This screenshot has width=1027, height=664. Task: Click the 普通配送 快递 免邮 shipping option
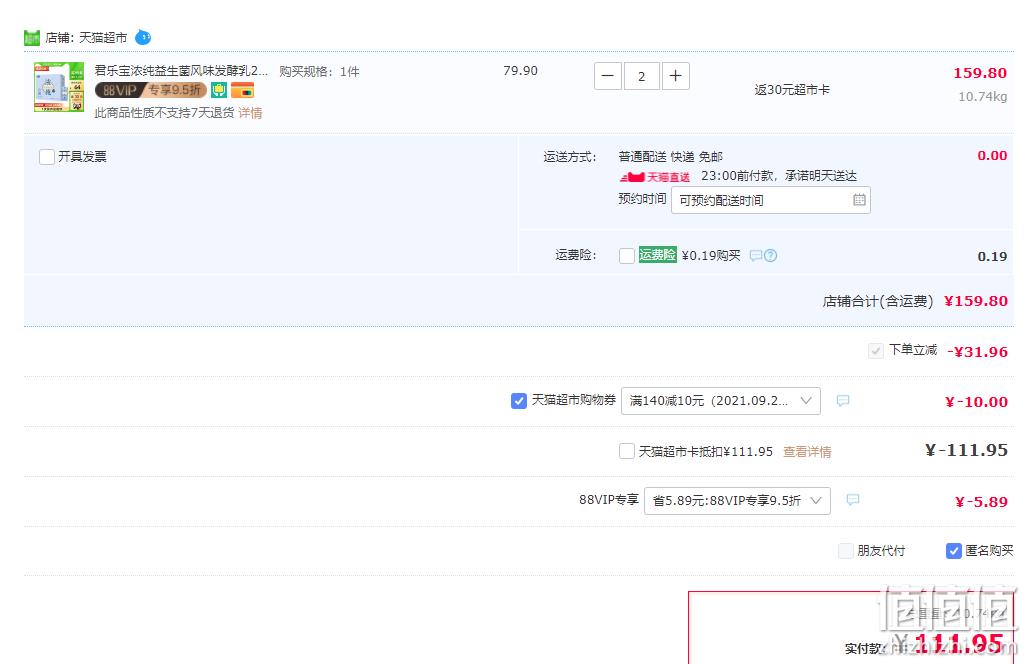(x=670, y=157)
